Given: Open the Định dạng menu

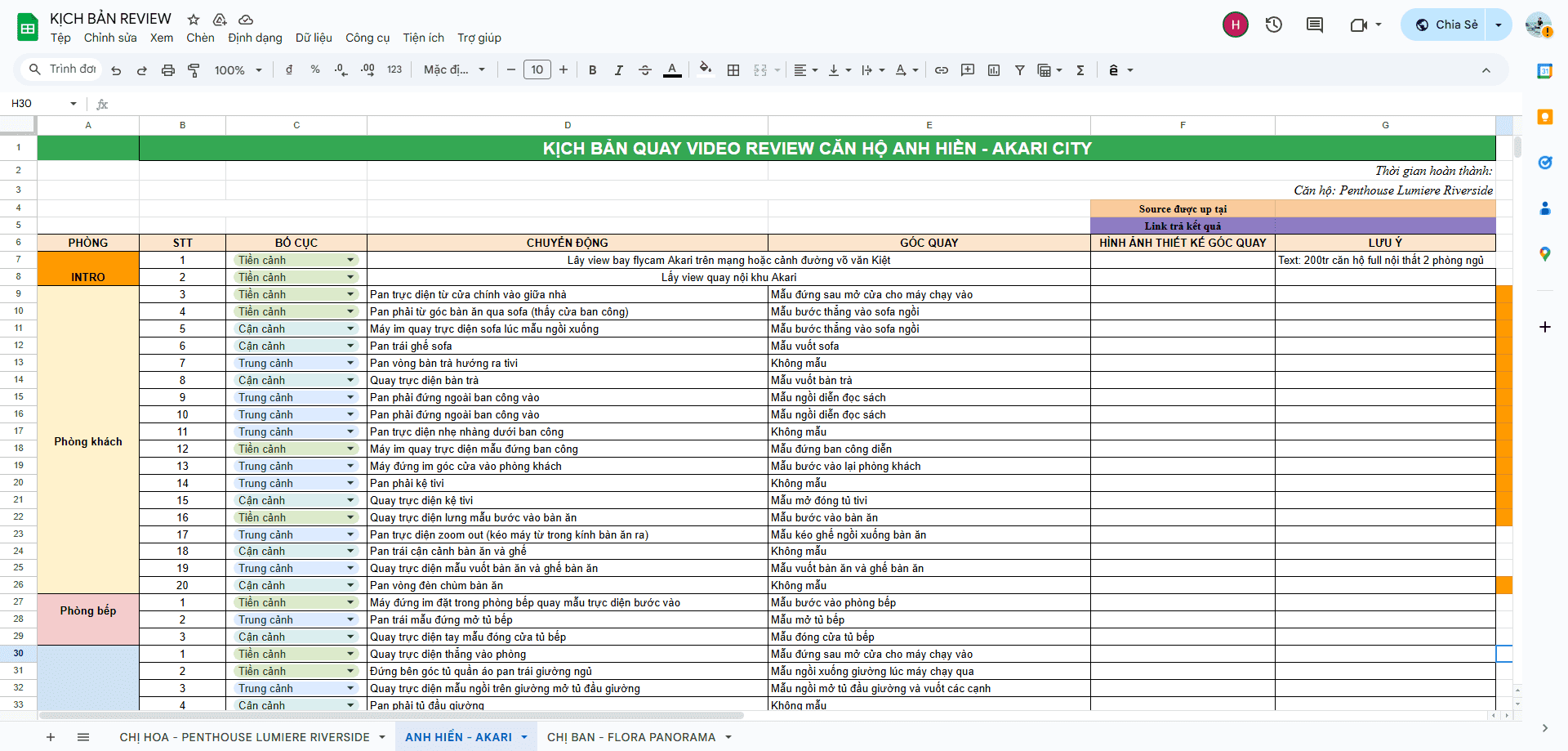Looking at the screenshot, I should tap(255, 38).
